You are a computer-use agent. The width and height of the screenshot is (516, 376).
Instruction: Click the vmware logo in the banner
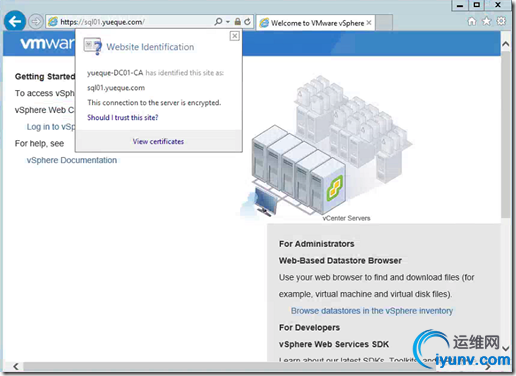[x=48, y=44]
